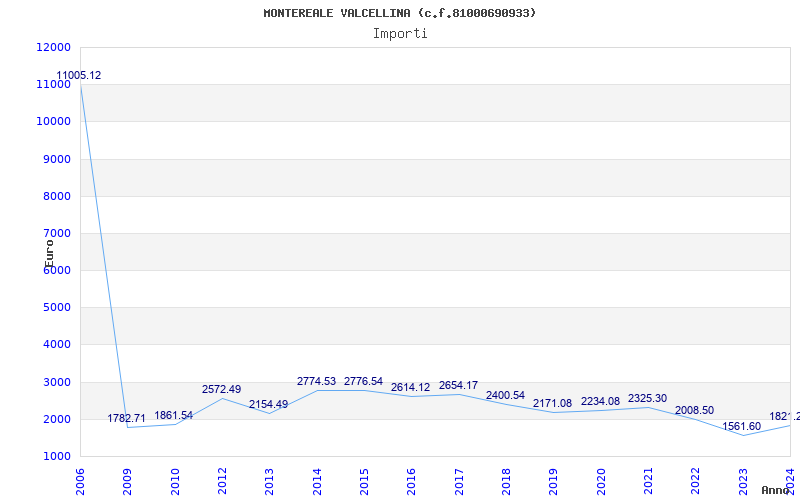Image resolution: width=800 pixels, height=500 pixels.
Task: Click the chart title MONTEREALE VALCELLINA
Action: (x=400, y=13)
